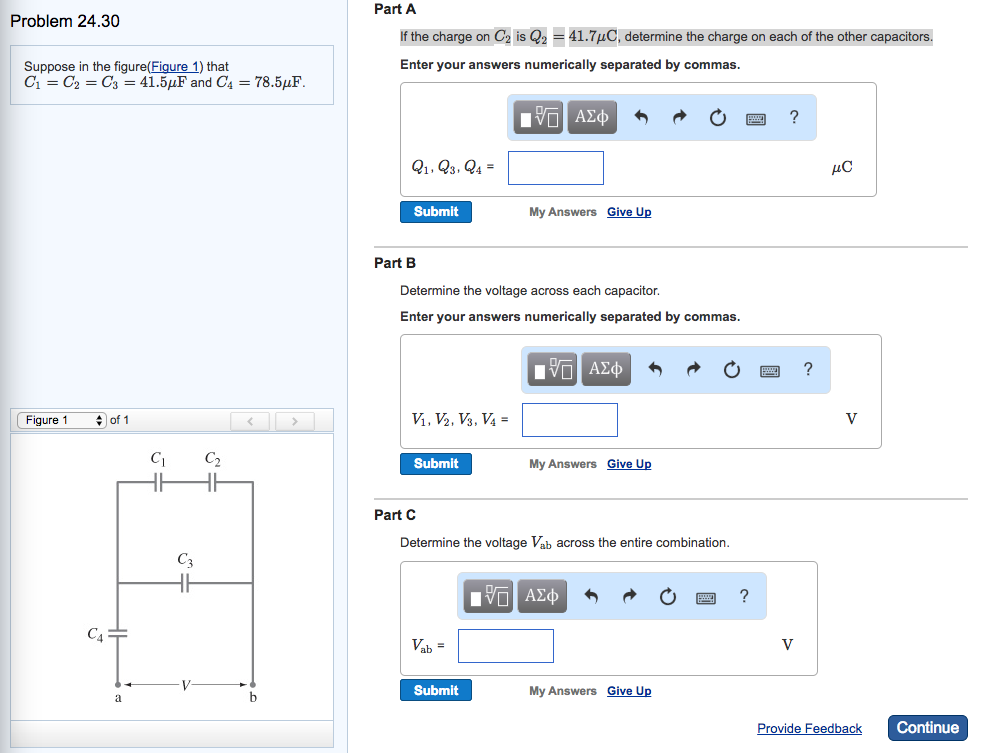Click the Continue button
This screenshot has height=753, width=986.
pyautogui.click(x=928, y=728)
